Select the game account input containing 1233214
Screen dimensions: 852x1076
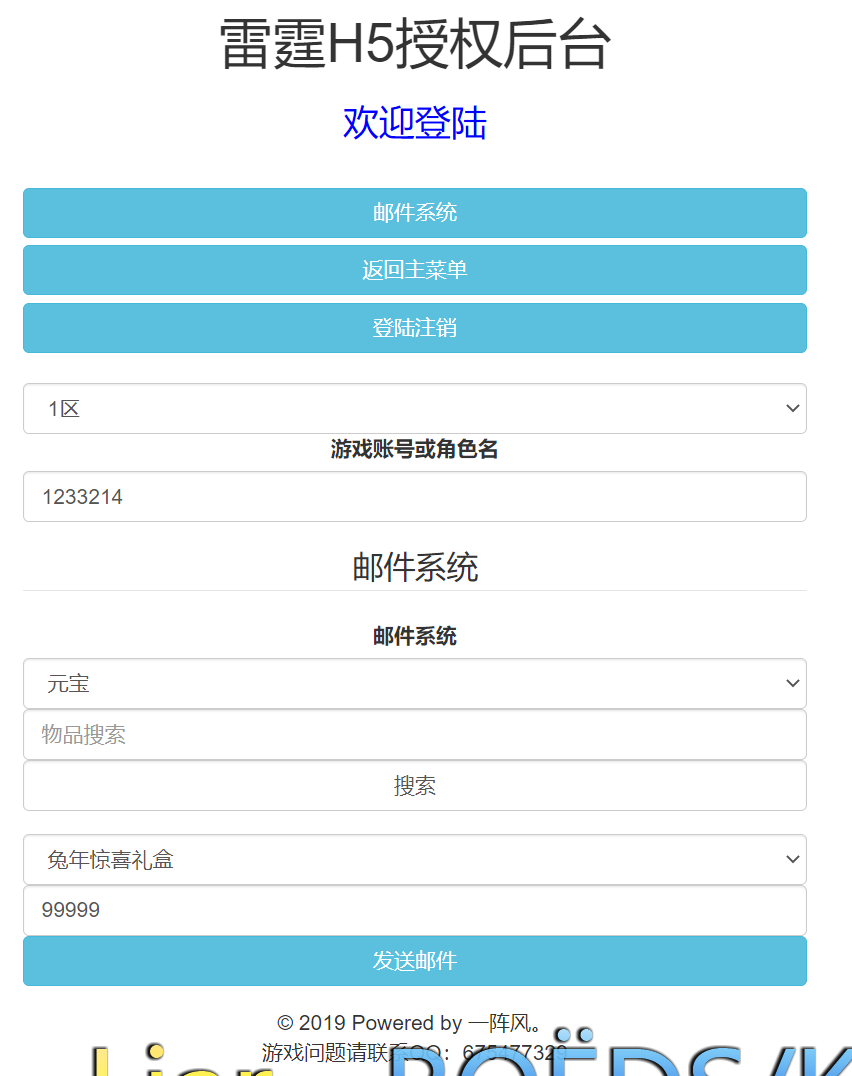[414, 496]
